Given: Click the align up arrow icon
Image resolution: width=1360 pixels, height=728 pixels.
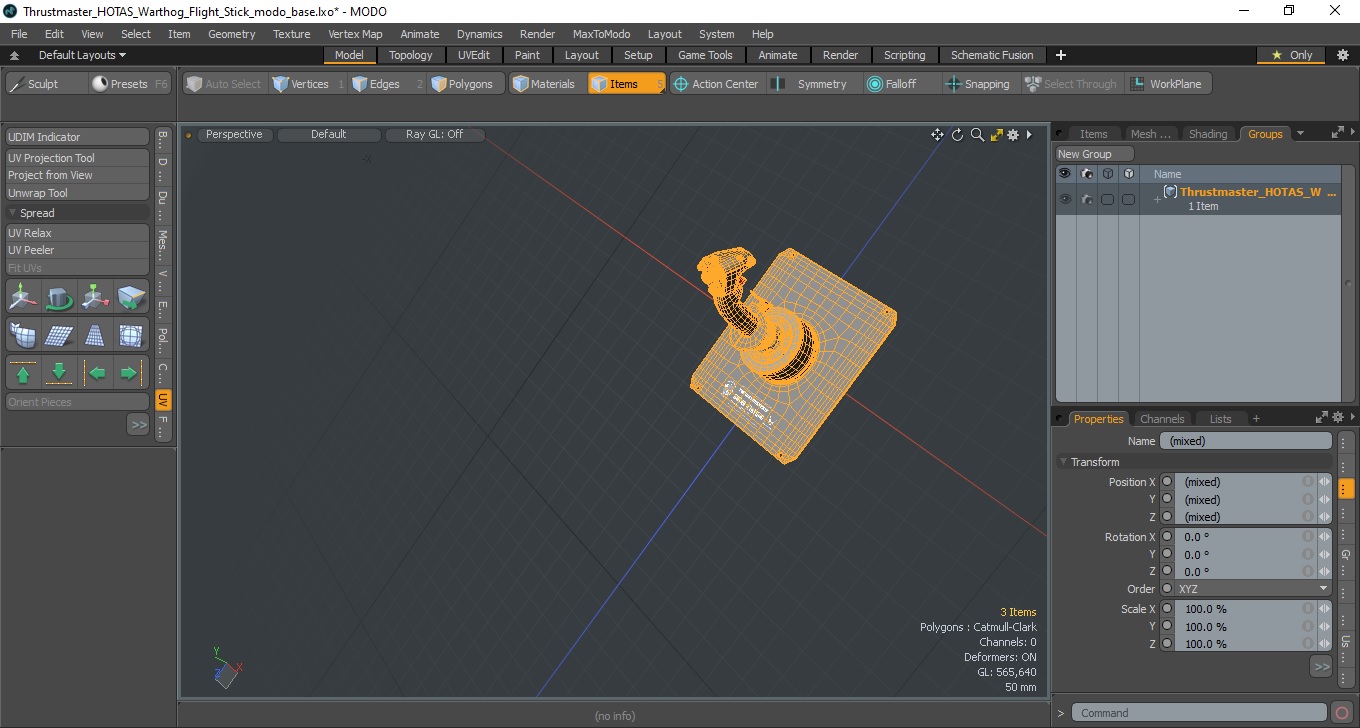Looking at the screenshot, I should point(23,373).
